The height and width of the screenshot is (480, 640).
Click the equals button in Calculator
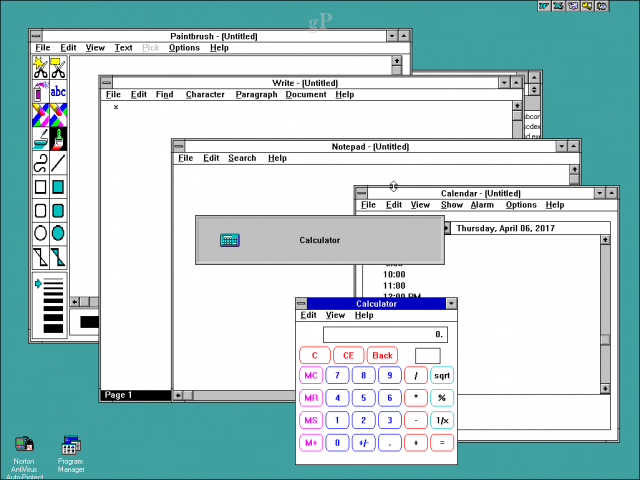(442, 443)
